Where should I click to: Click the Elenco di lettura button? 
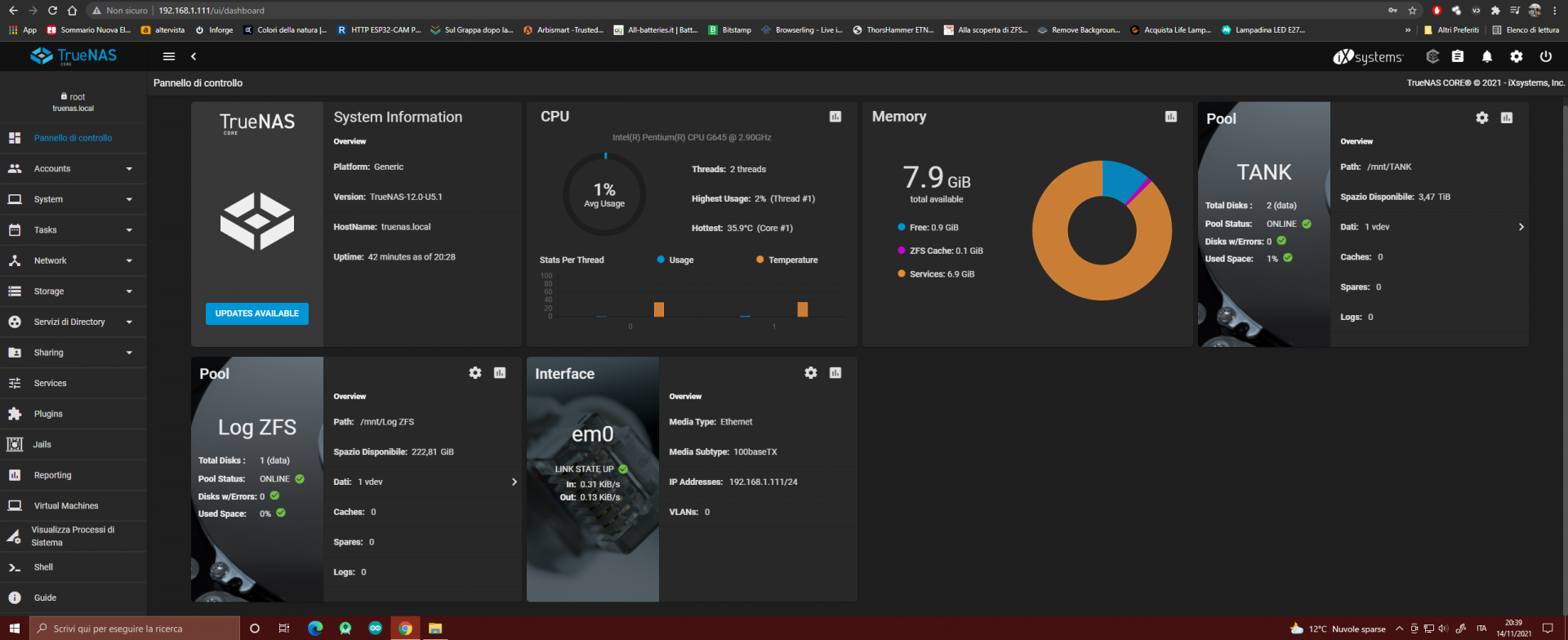click(x=1526, y=30)
